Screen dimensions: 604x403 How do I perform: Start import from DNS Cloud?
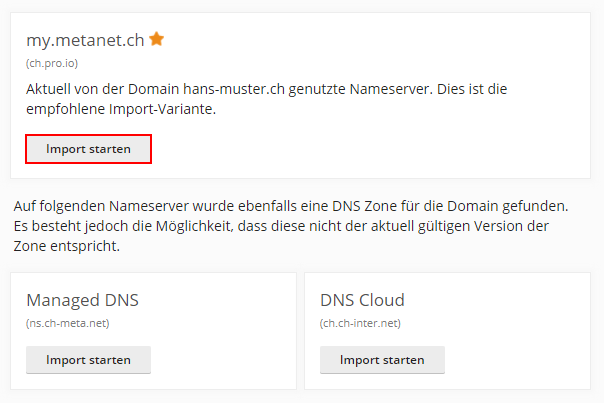click(382, 360)
